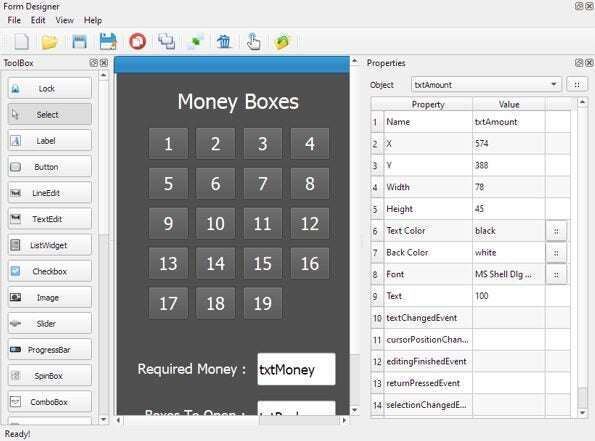The image size is (595, 441).
Task: Select the Slider widget in ToolBox
Action: (50, 324)
